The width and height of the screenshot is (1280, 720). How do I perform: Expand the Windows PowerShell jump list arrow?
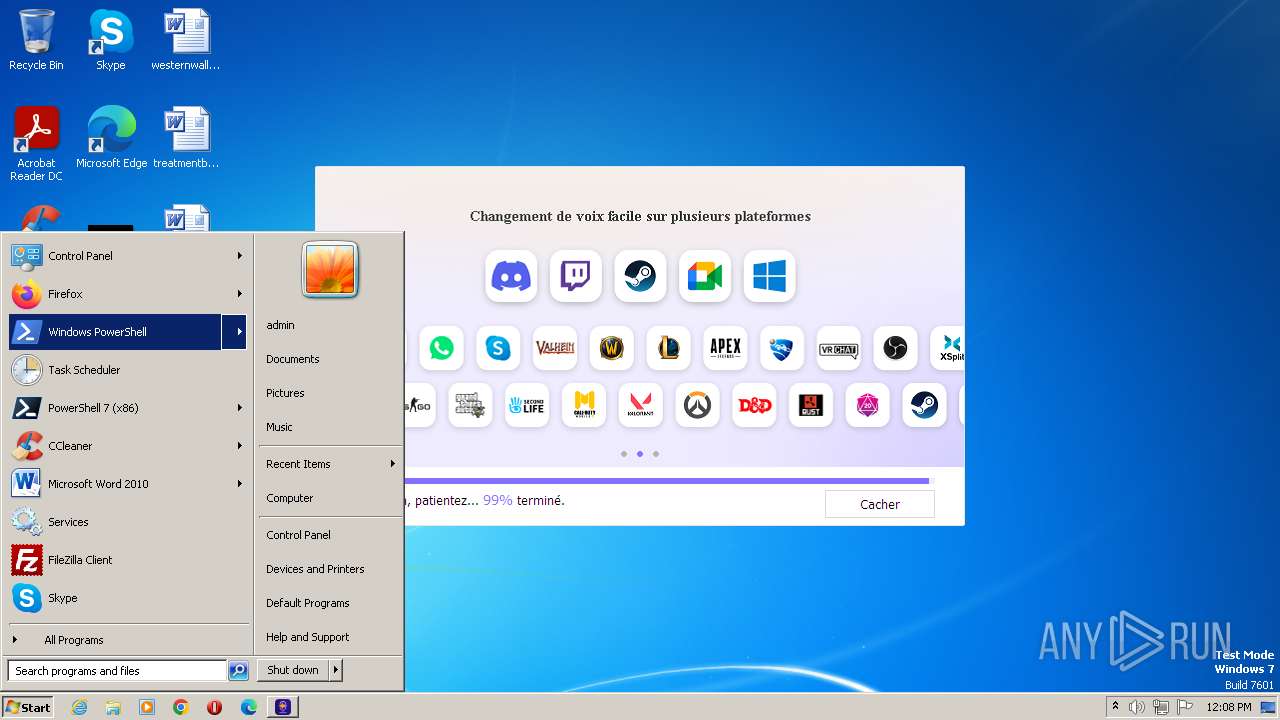click(x=236, y=332)
